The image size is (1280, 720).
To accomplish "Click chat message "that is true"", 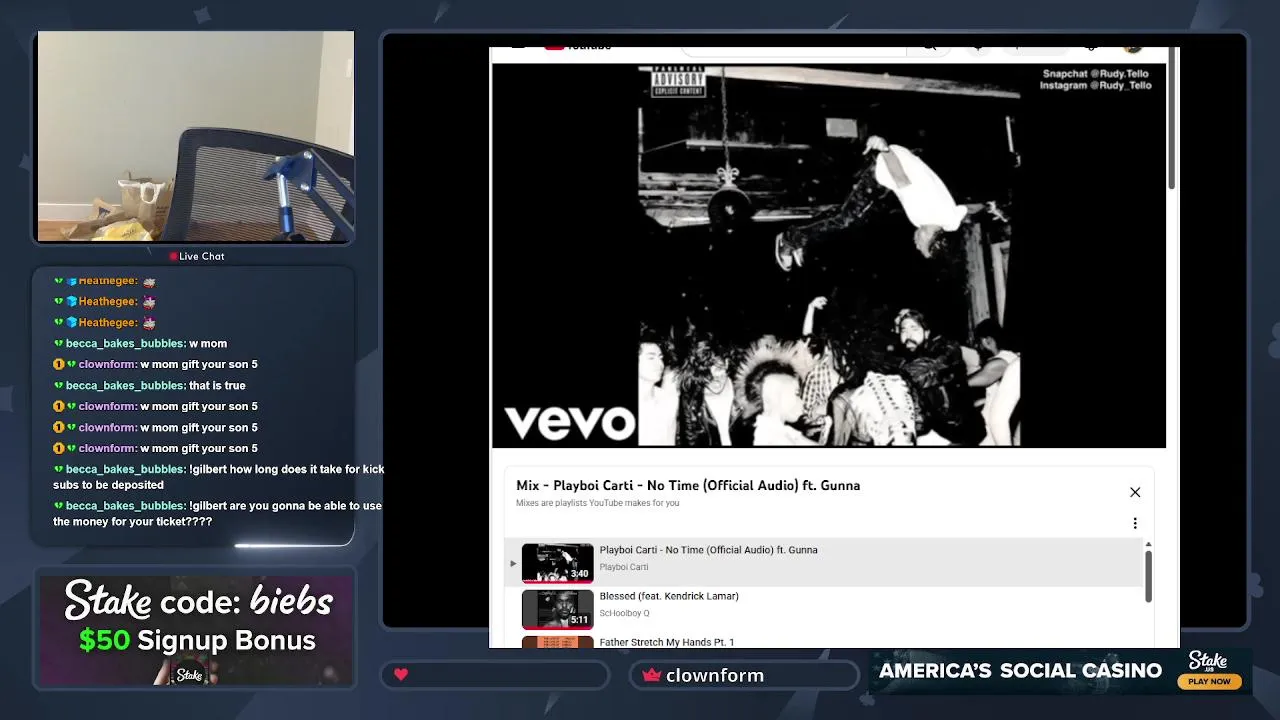I will pos(217,385).
